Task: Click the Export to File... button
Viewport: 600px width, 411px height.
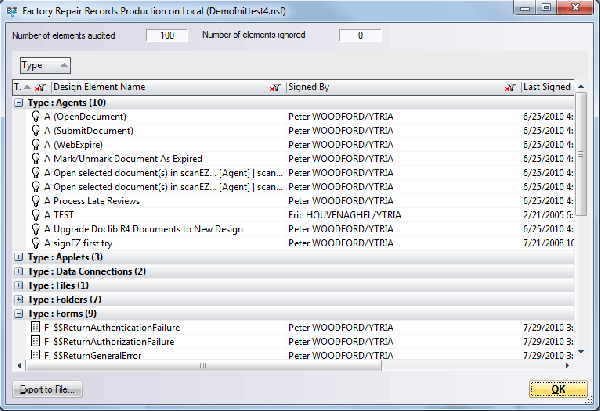Action: point(47,390)
